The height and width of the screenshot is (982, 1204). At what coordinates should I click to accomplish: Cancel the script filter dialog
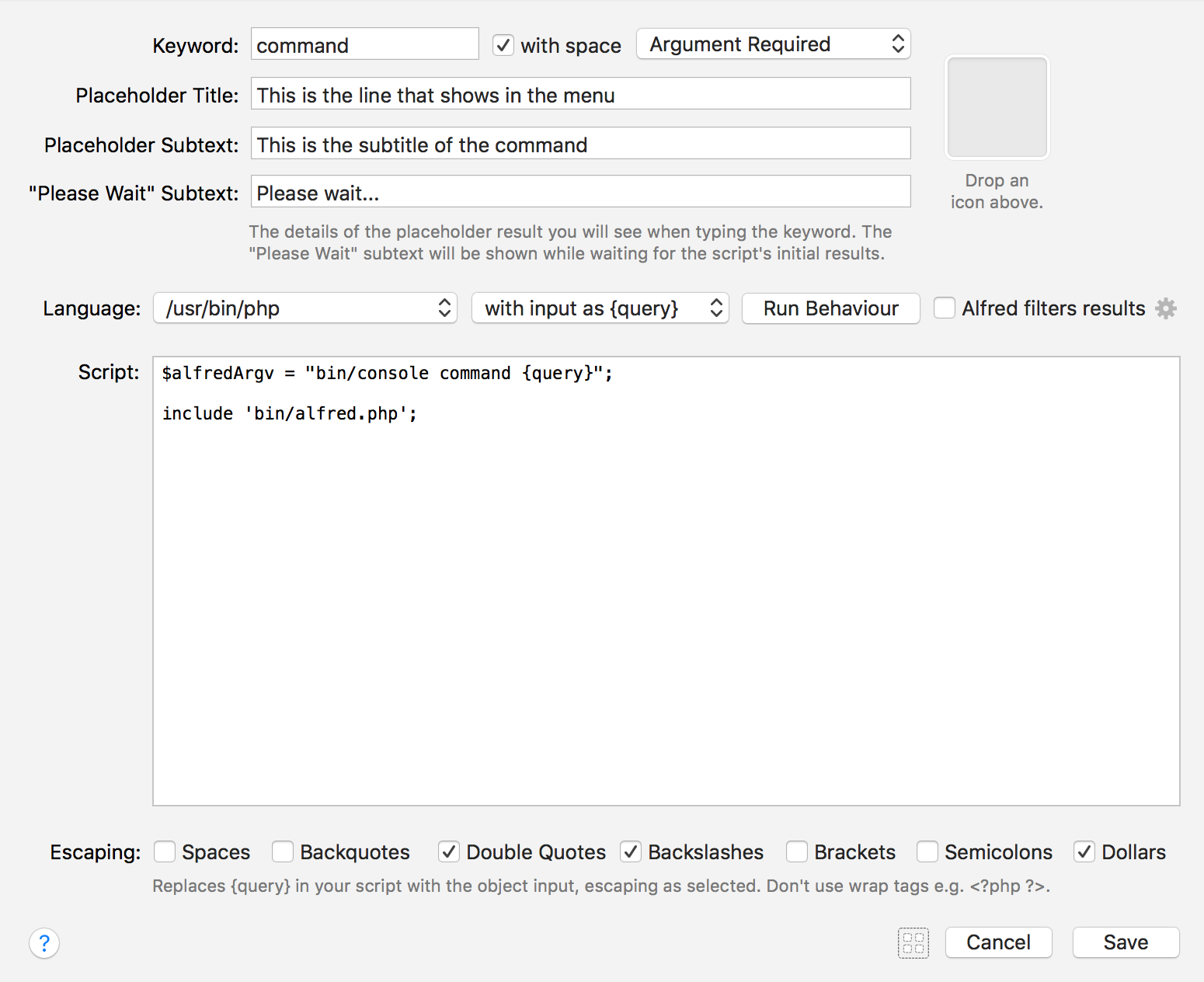(x=998, y=942)
